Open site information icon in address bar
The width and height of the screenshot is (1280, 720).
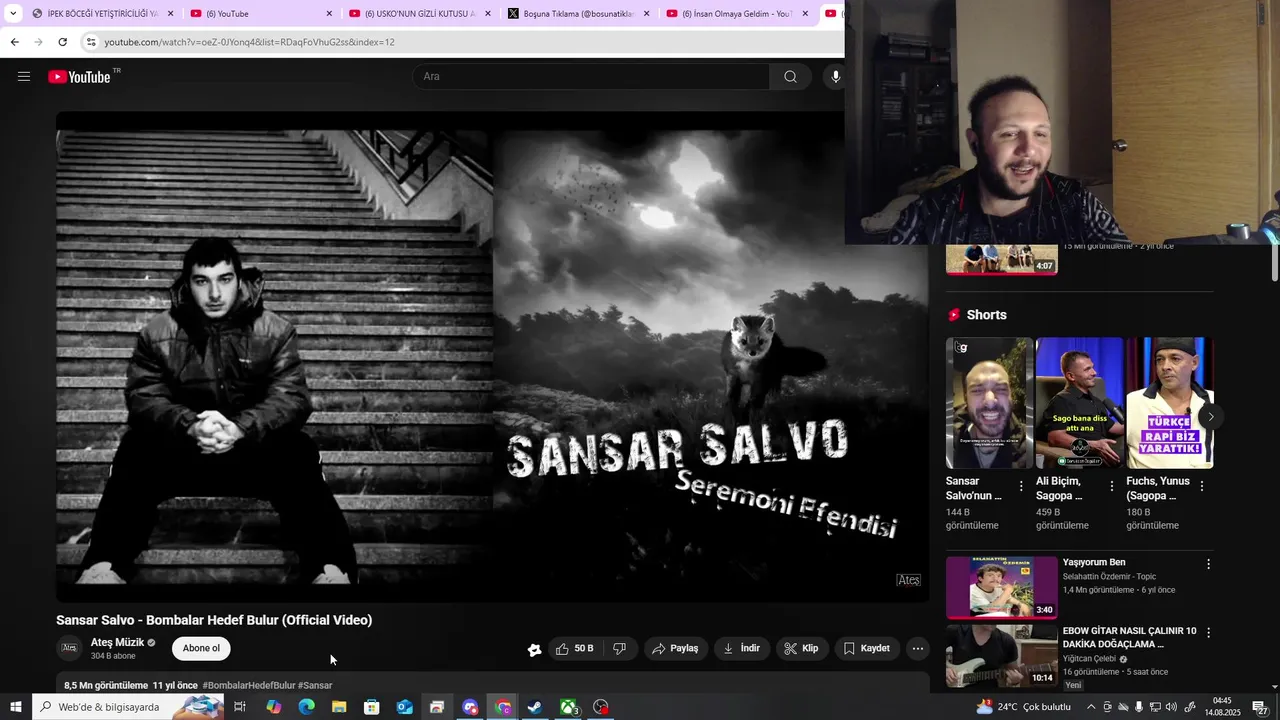click(91, 42)
